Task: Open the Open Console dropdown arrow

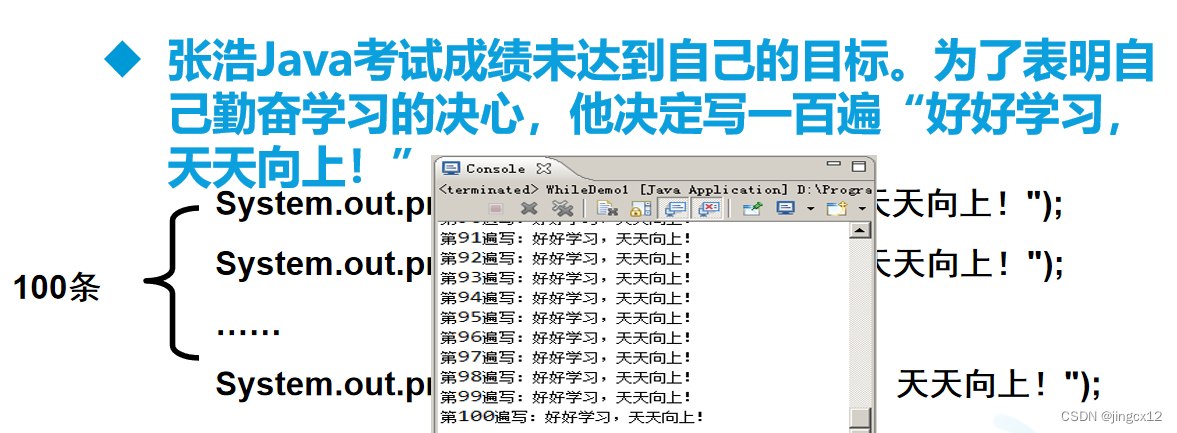Action: pos(862,209)
